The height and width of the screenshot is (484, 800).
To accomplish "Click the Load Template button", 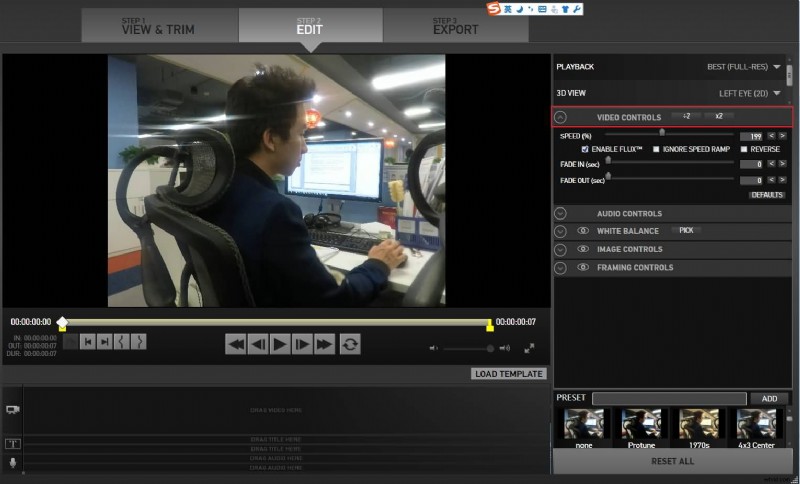I will [509, 374].
